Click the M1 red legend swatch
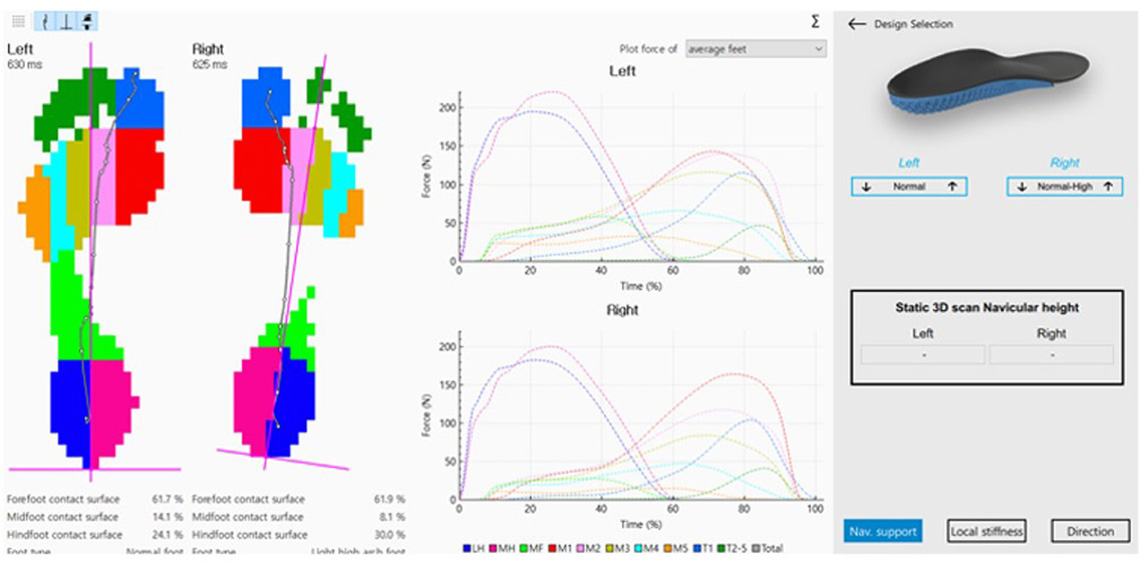 551,548
